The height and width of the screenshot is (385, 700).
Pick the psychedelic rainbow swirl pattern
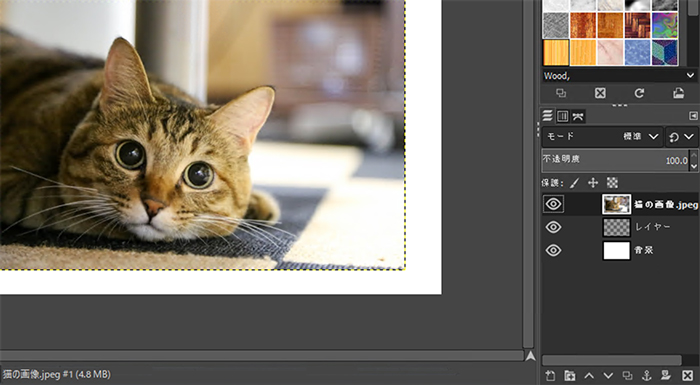tap(665, 25)
